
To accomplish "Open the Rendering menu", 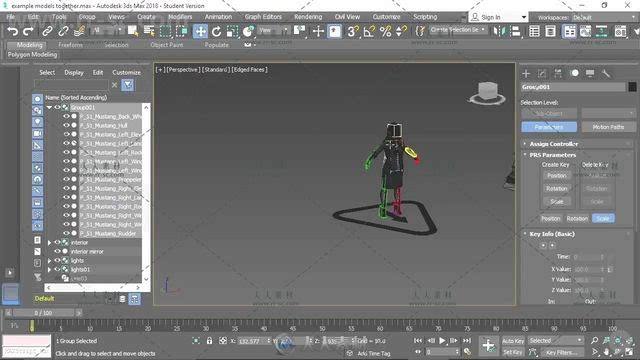I will (308, 17).
